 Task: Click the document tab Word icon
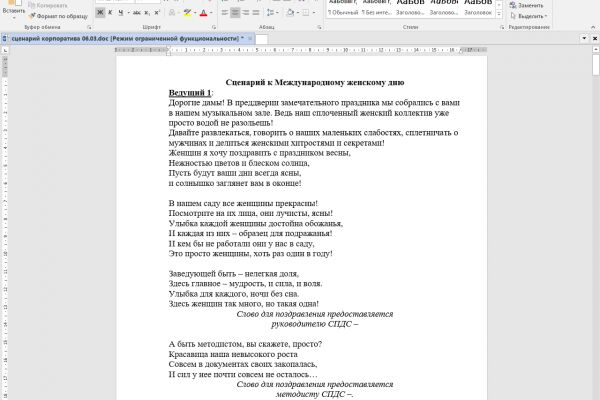5,39
